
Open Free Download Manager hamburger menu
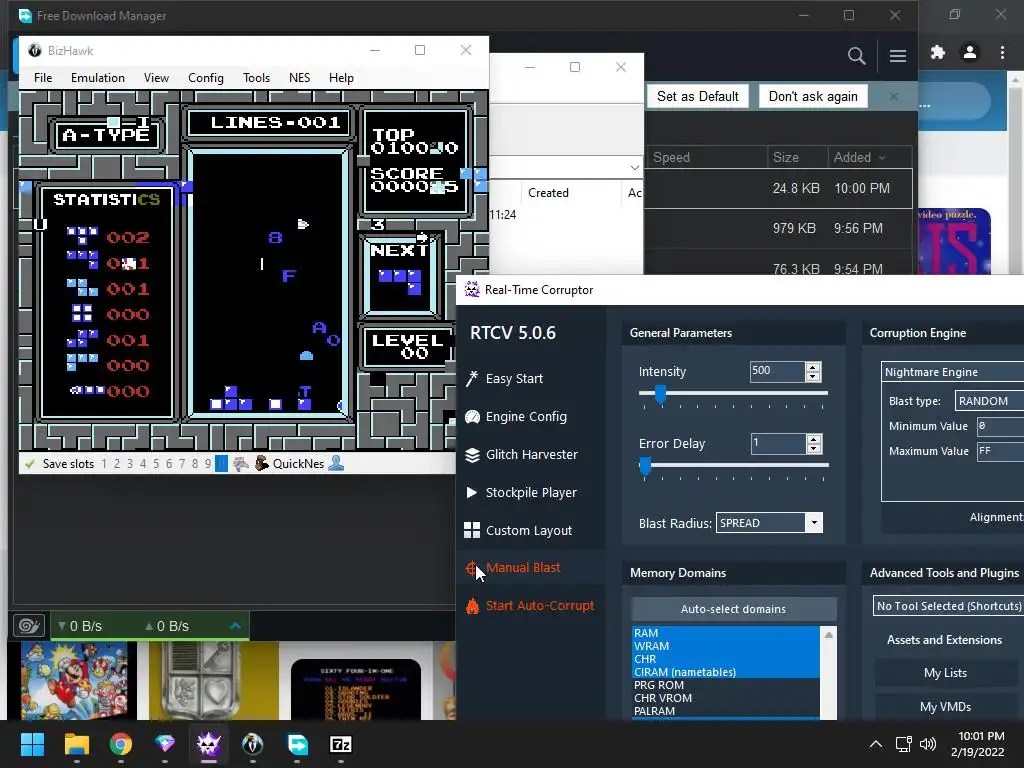tap(898, 56)
